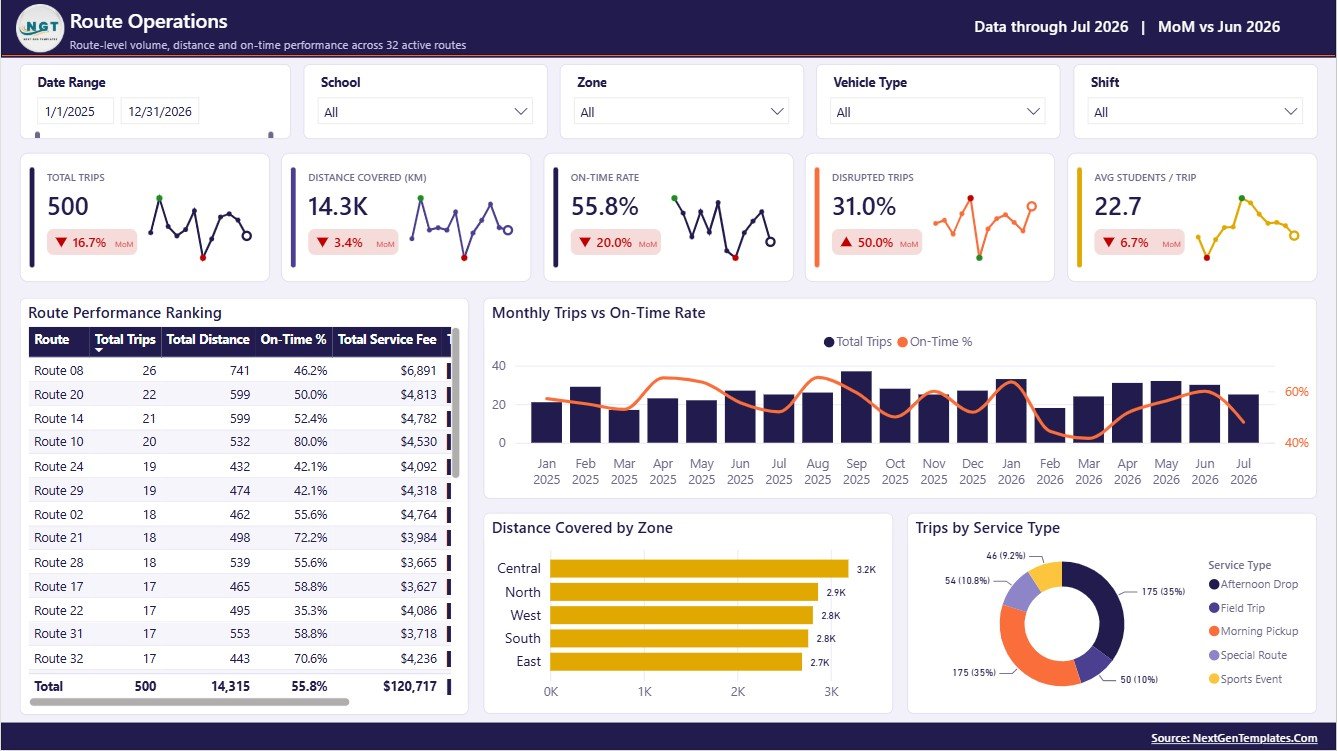The height and width of the screenshot is (751, 1338).
Task: Click the 50 (10%) donut label
Action: [x=1137, y=680]
